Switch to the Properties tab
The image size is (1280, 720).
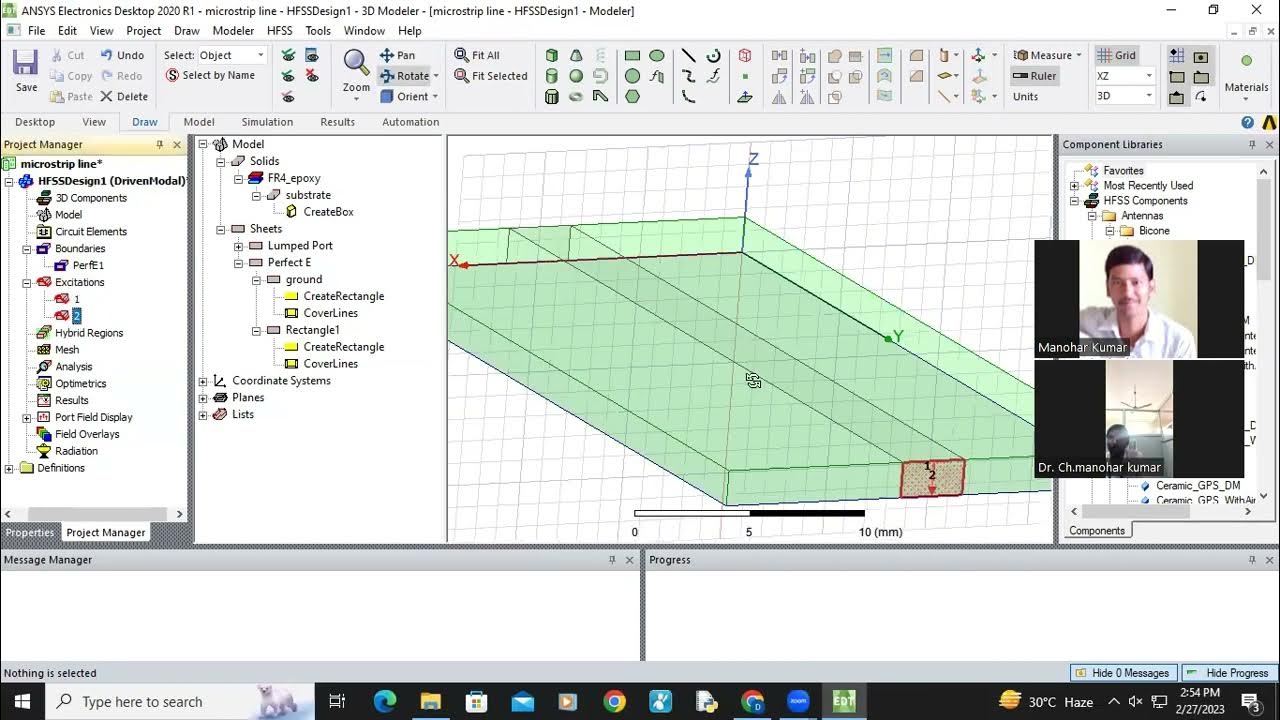pyautogui.click(x=29, y=533)
